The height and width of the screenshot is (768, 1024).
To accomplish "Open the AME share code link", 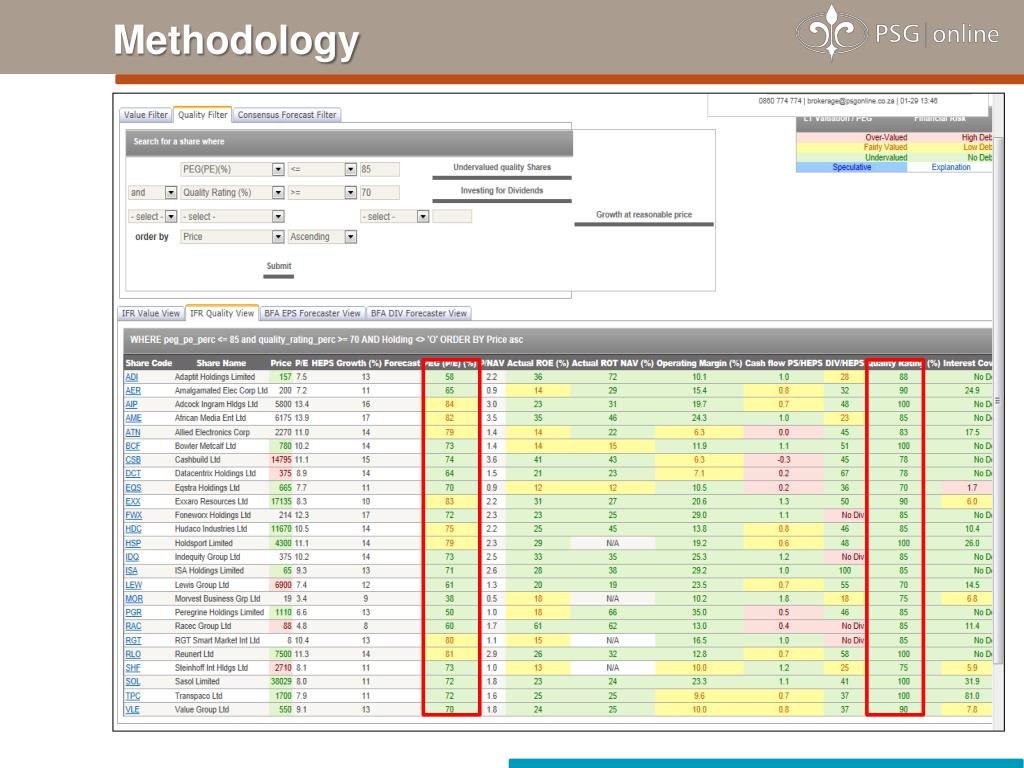I will [133, 418].
